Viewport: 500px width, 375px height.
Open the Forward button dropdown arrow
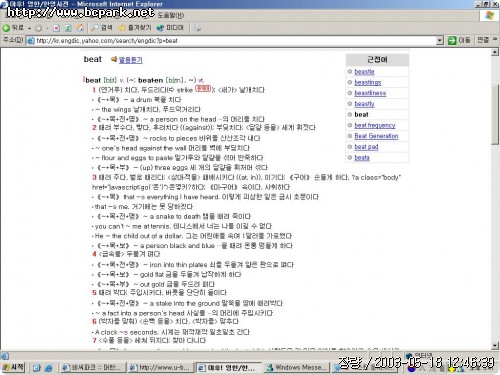(47, 28)
